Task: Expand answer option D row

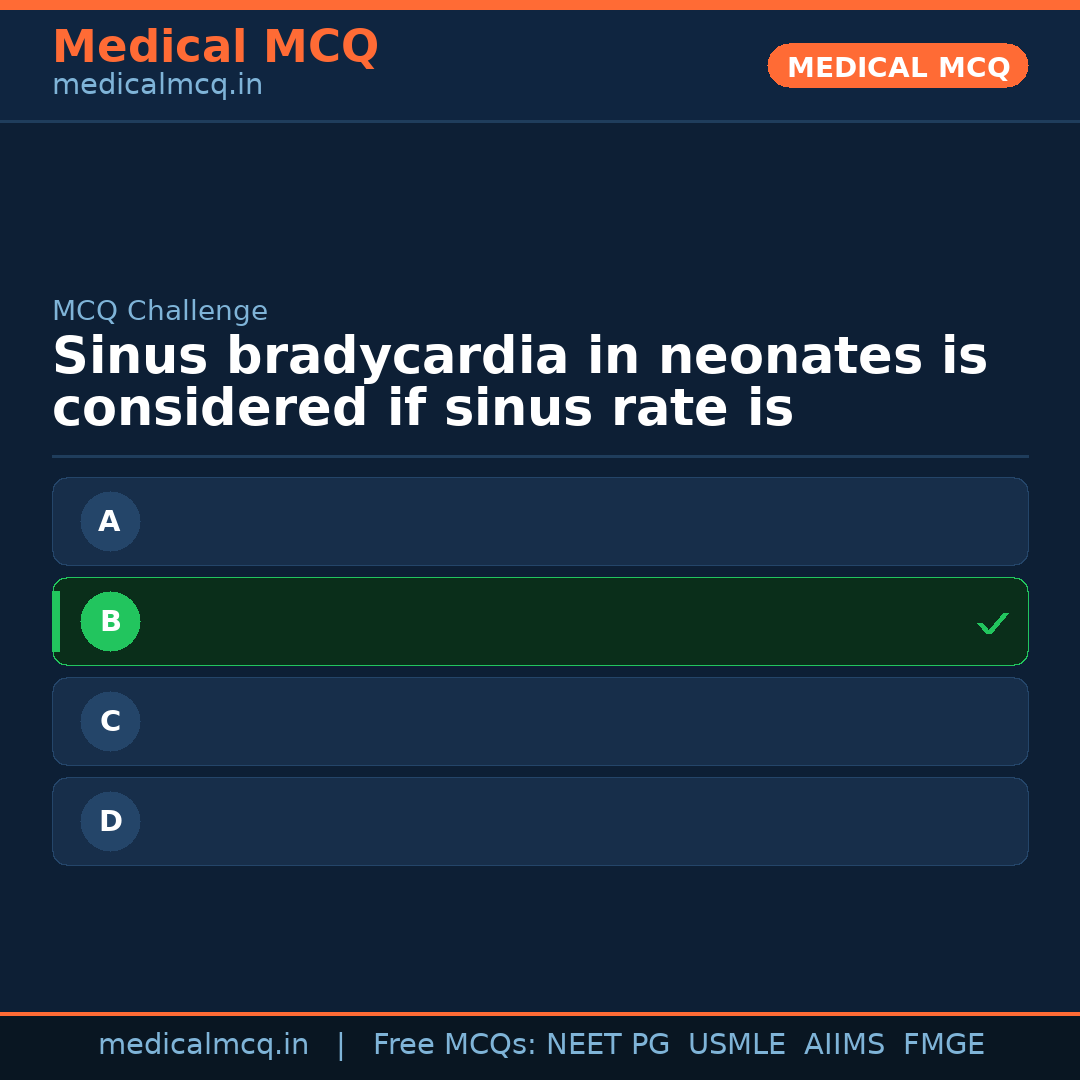Action: [x=540, y=821]
